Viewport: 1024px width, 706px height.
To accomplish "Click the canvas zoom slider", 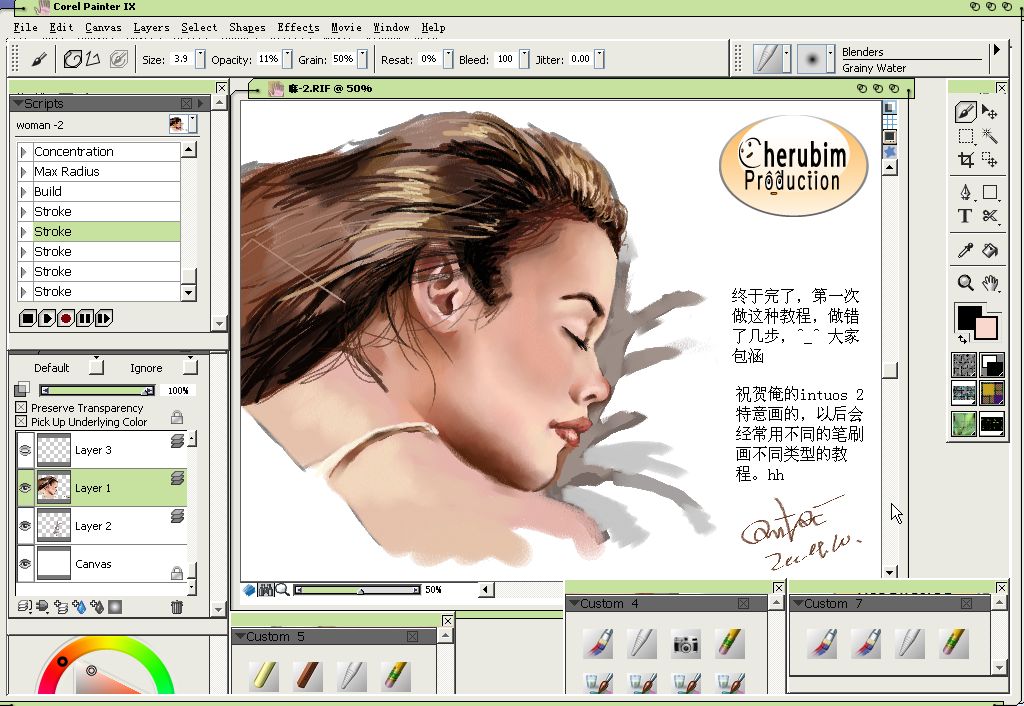I will point(357,590).
